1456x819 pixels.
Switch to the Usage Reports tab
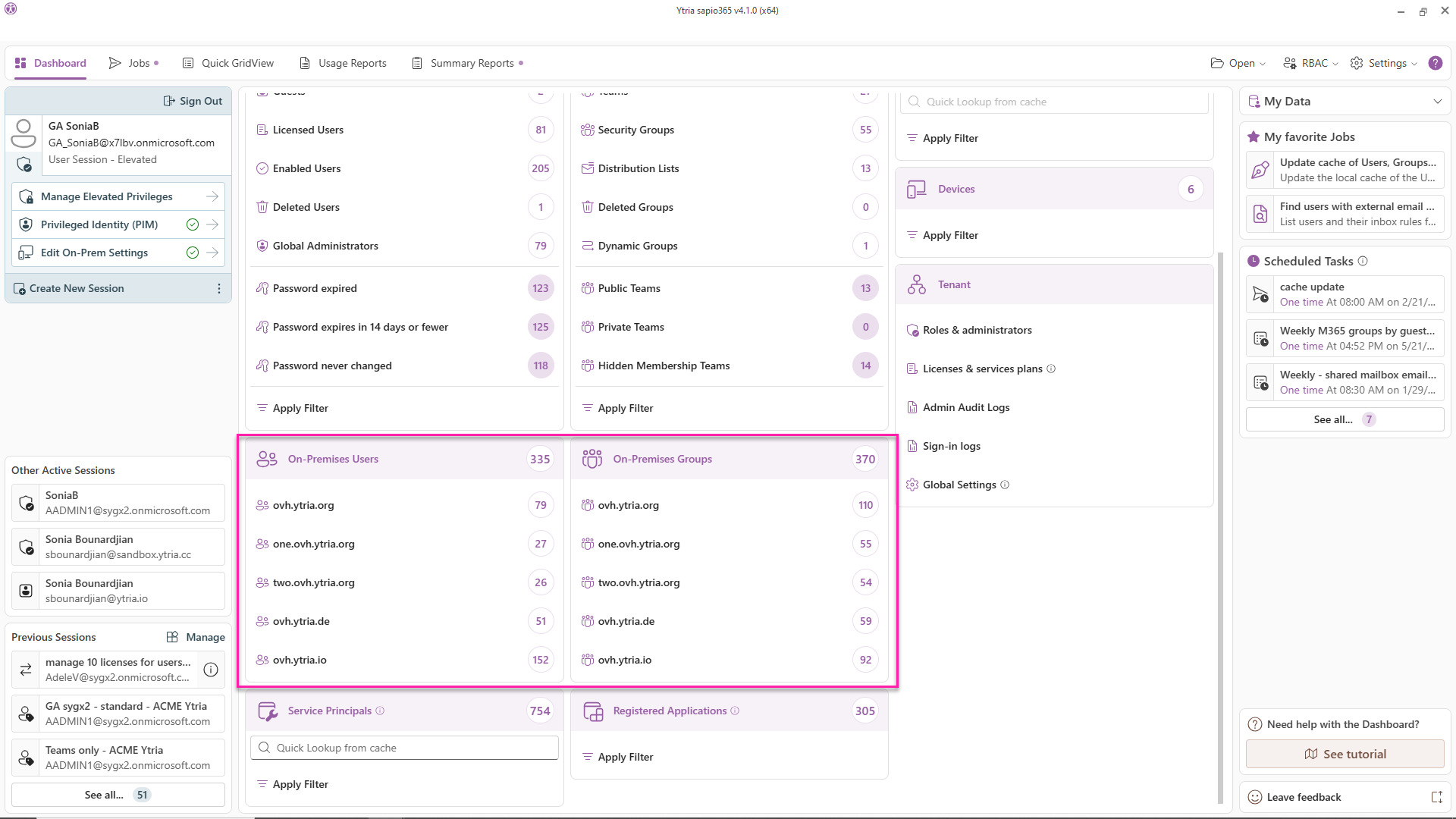click(343, 63)
